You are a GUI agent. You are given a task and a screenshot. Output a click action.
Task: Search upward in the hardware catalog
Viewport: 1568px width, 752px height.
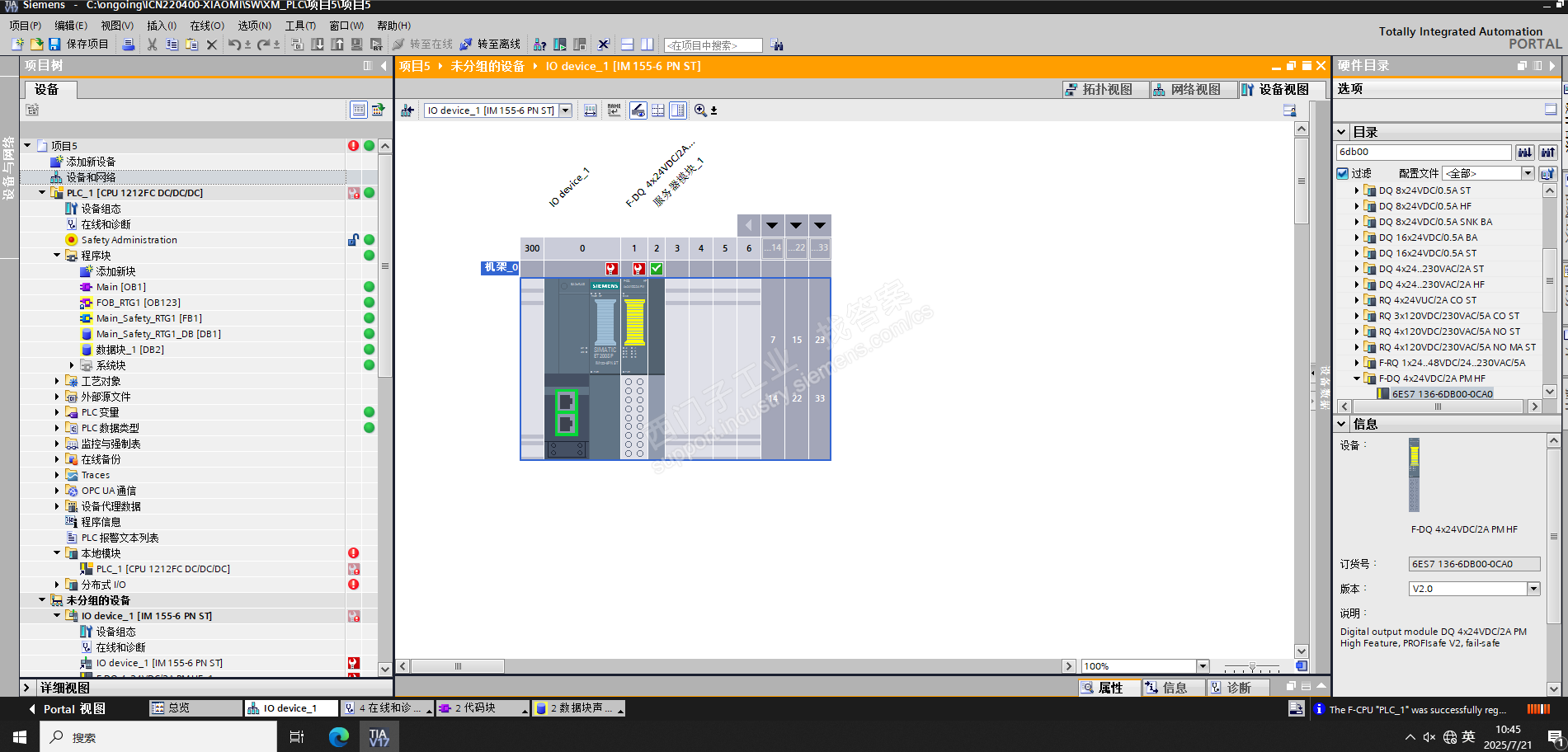(1548, 153)
